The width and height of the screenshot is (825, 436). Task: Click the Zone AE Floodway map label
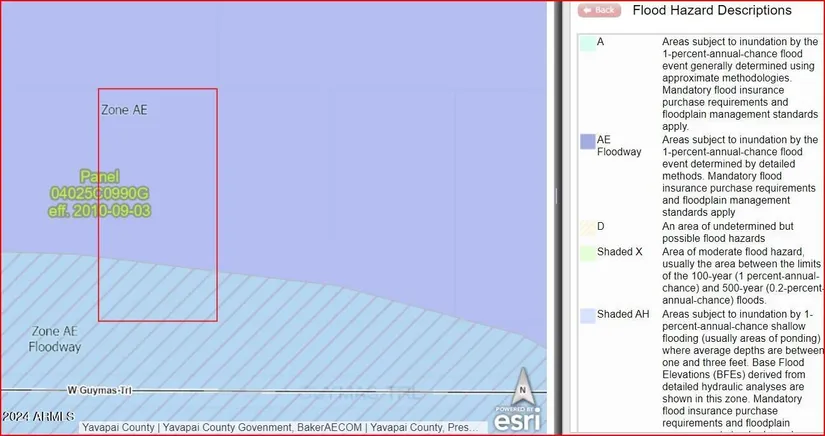click(x=55, y=339)
